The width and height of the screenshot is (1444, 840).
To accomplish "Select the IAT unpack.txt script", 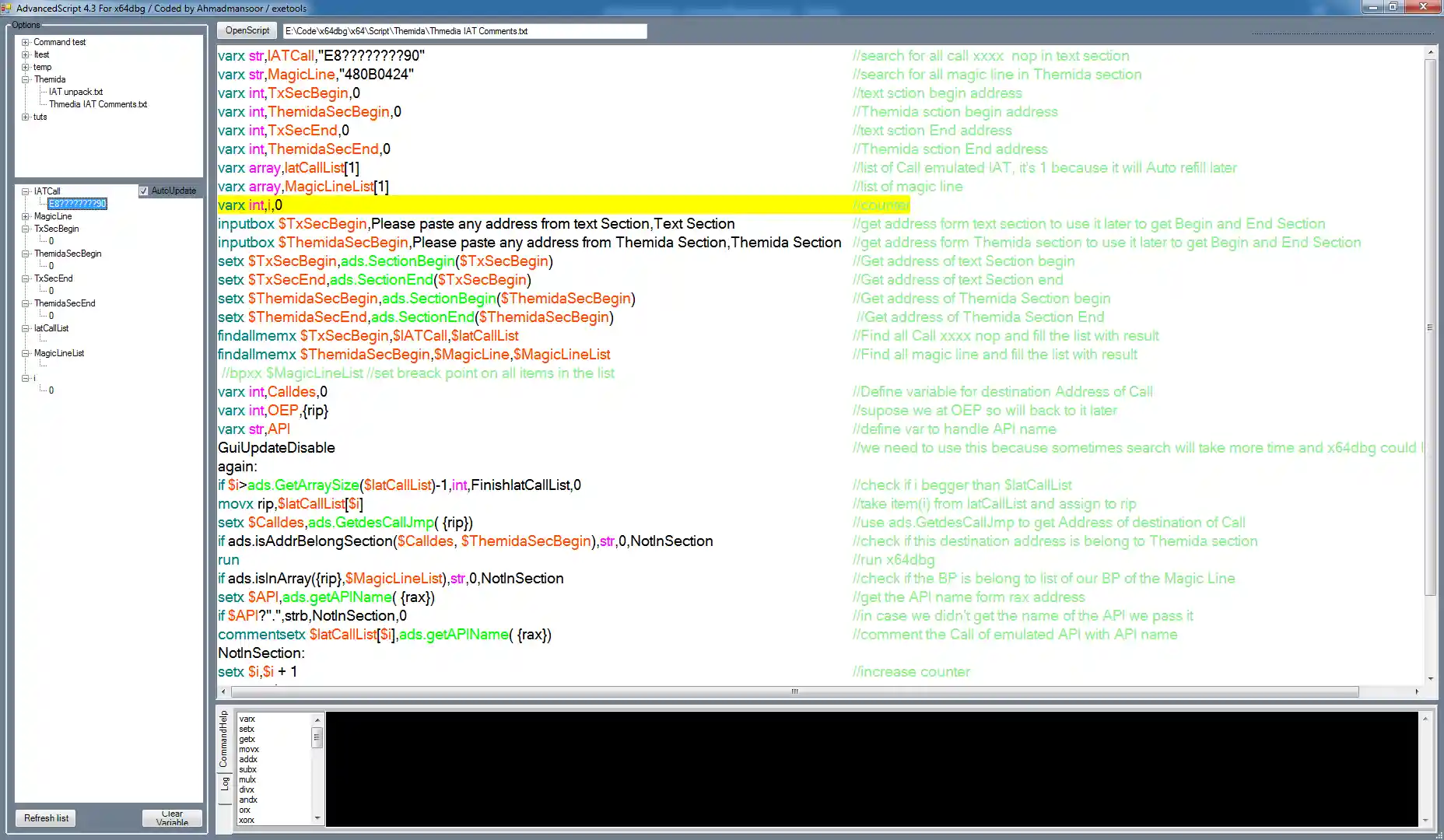I will pyautogui.click(x=75, y=92).
